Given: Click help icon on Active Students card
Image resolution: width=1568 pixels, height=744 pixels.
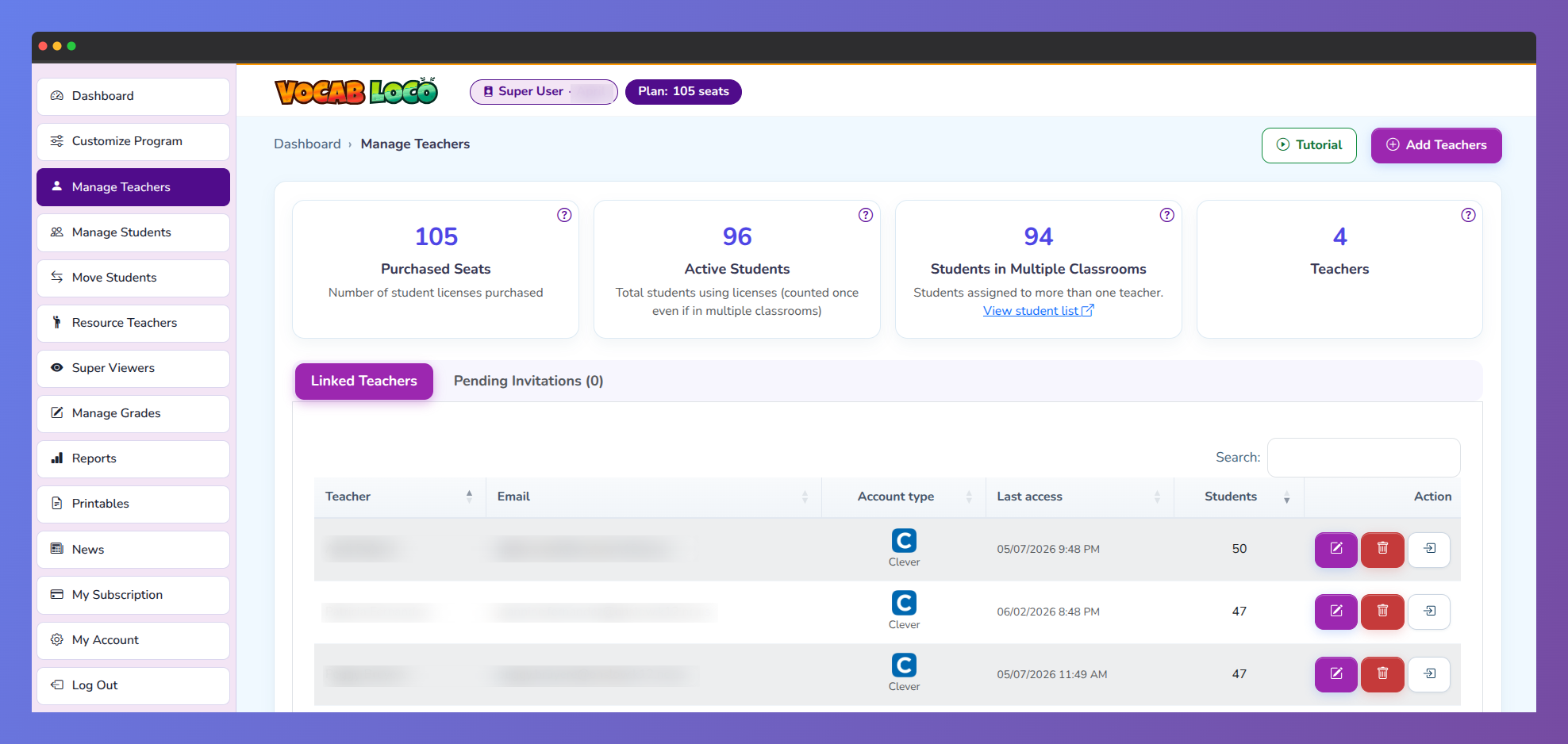Looking at the screenshot, I should pyautogui.click(x=866, y=215).
